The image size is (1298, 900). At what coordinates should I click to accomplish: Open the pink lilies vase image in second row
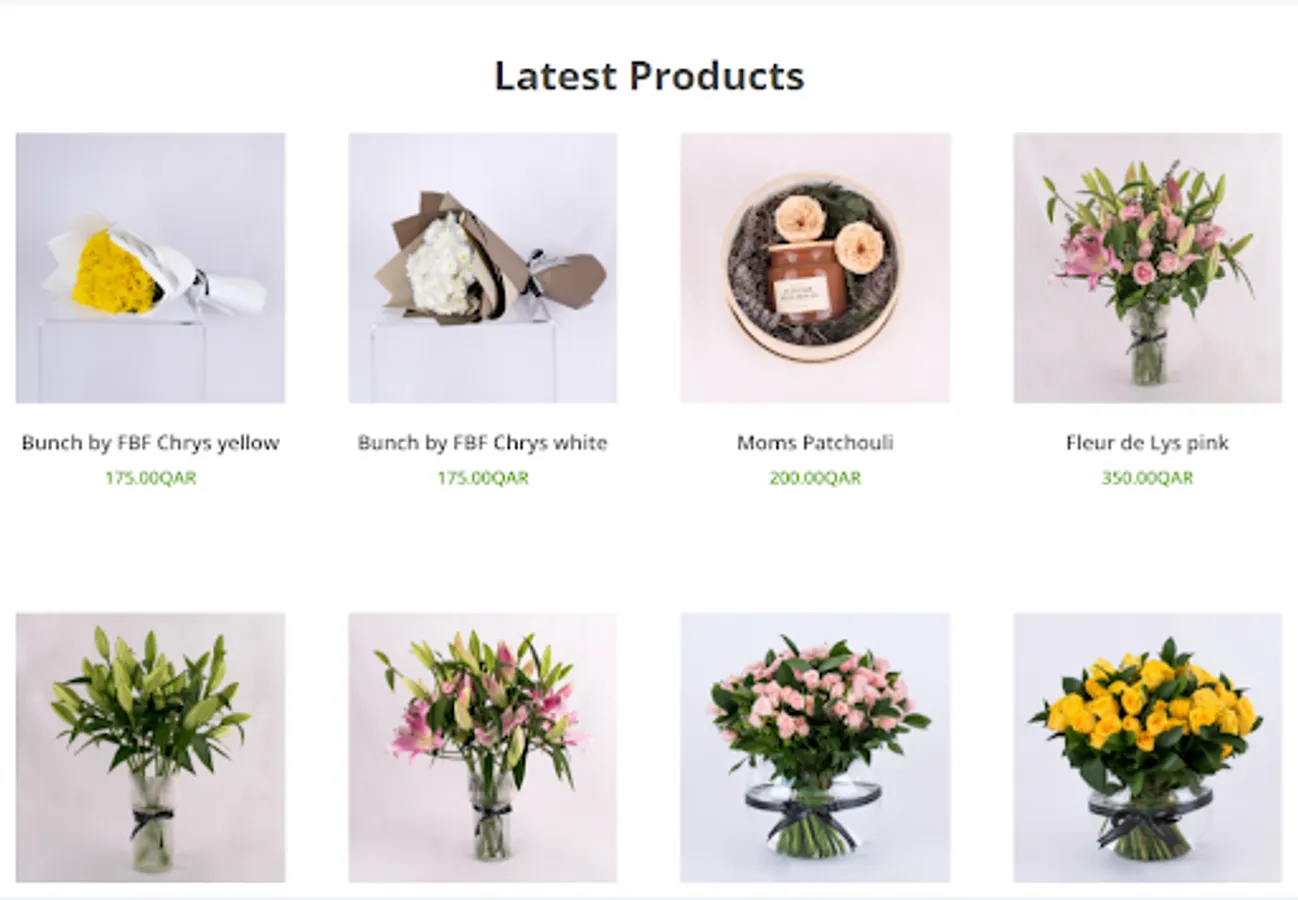(483, 748)
